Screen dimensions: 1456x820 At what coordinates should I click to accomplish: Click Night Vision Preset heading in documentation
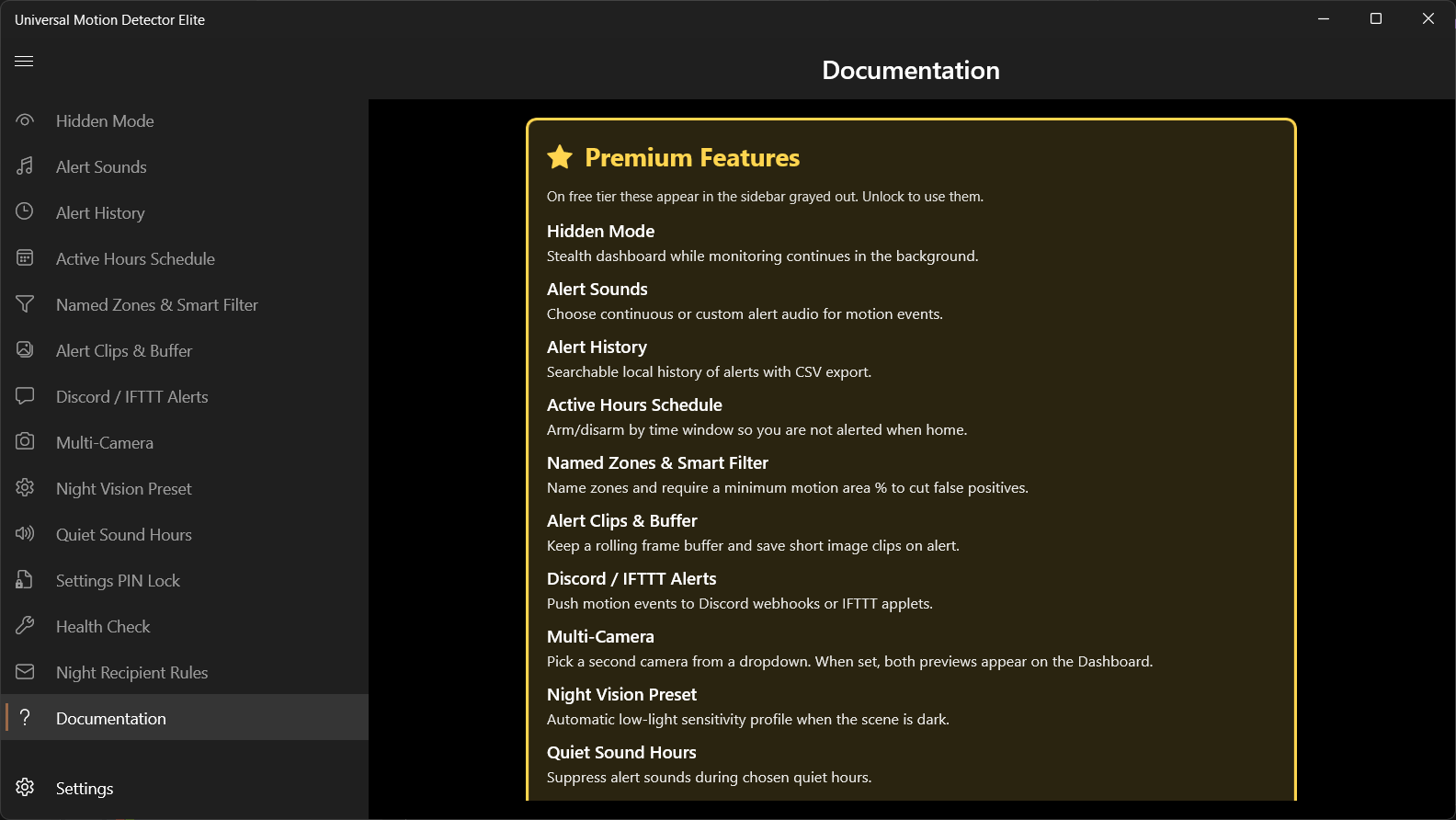[x=621, y=695]
